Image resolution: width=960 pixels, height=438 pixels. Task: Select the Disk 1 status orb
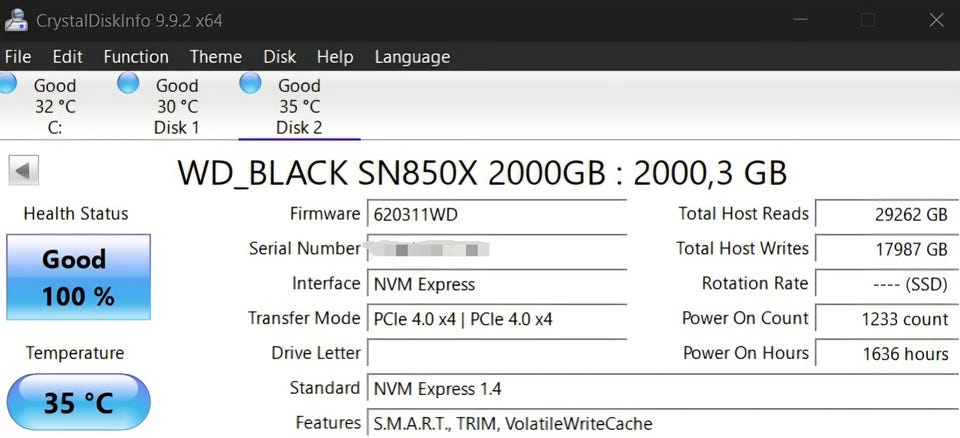[x=128, y=83]
